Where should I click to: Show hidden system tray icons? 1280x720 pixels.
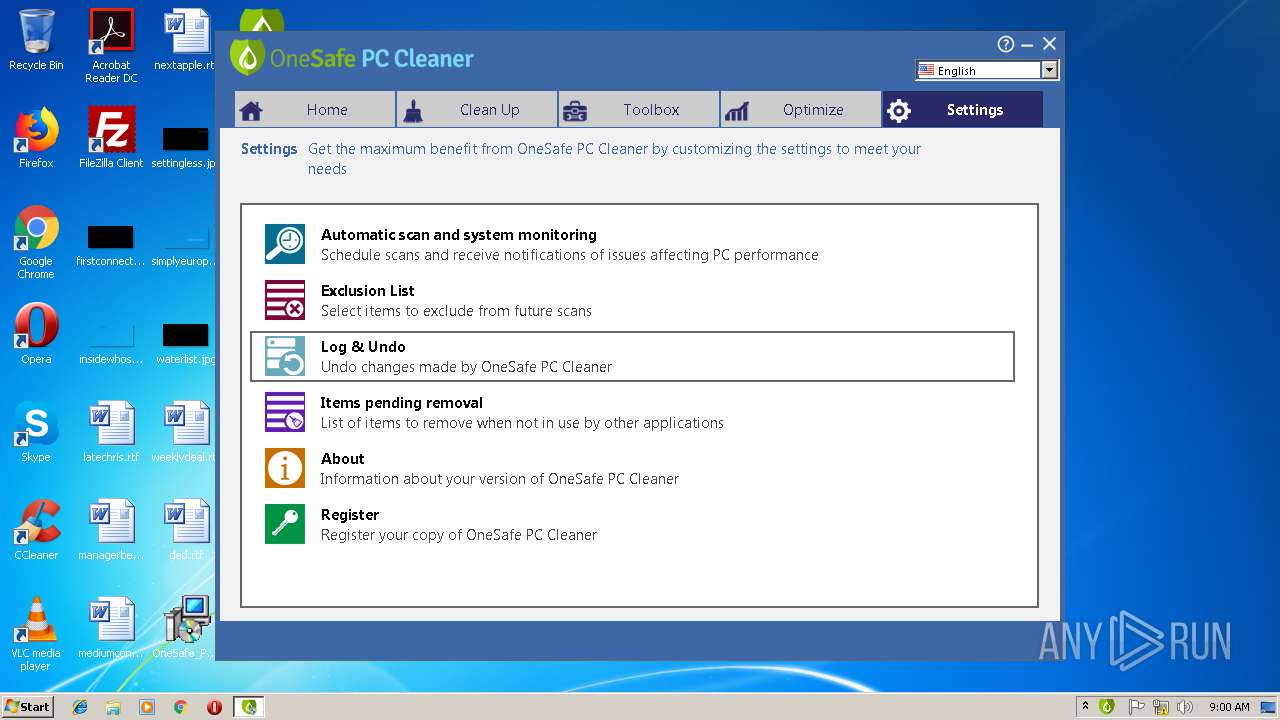point(1085,706)
